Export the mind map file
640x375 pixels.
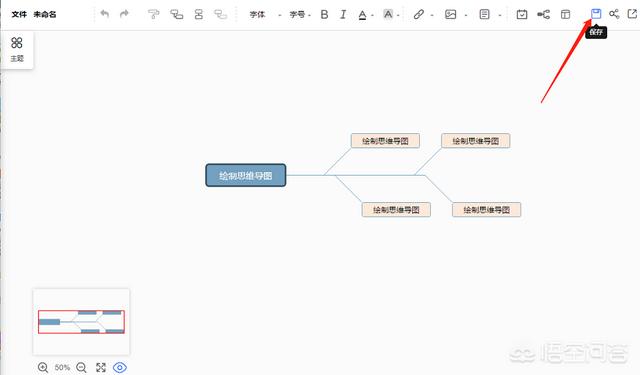point(632,14)
